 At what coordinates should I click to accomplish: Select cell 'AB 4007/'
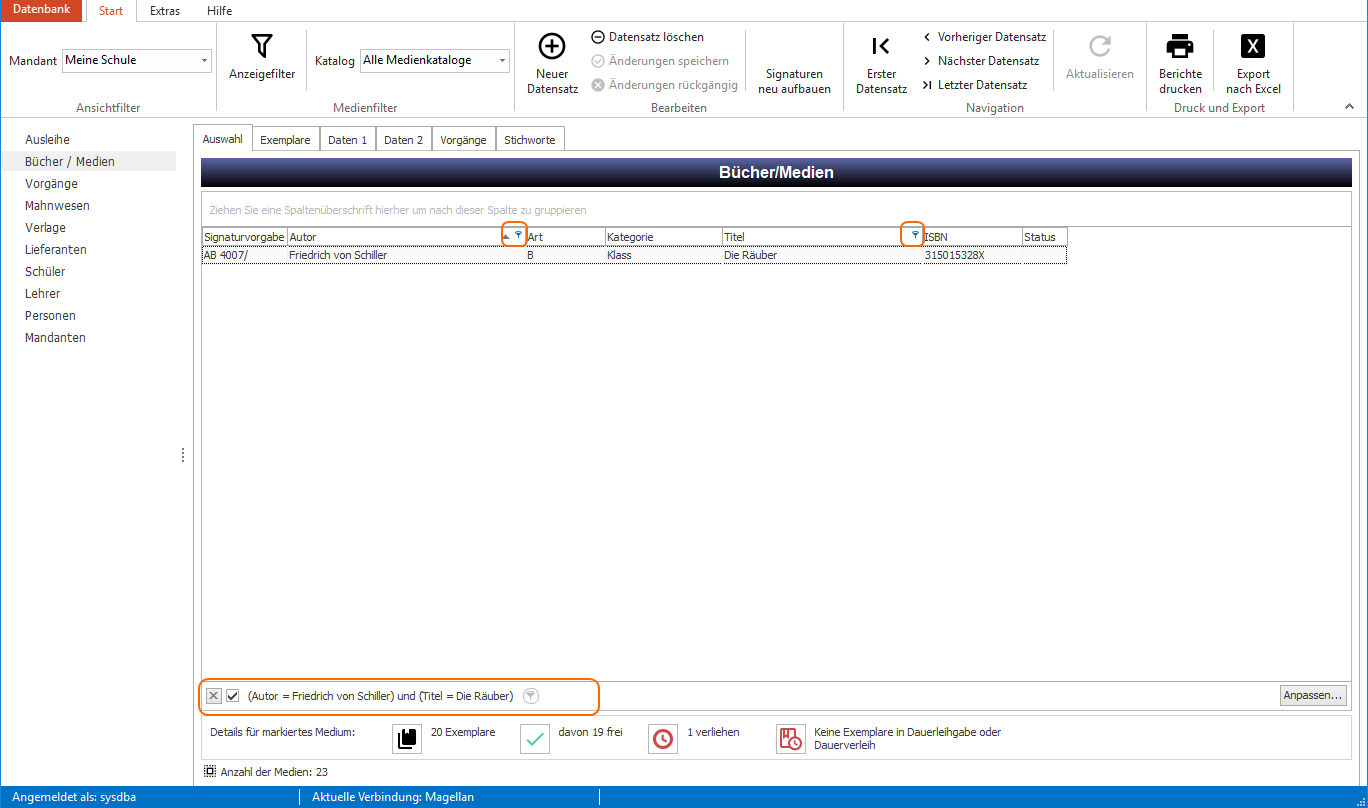[x=244, y=255]
